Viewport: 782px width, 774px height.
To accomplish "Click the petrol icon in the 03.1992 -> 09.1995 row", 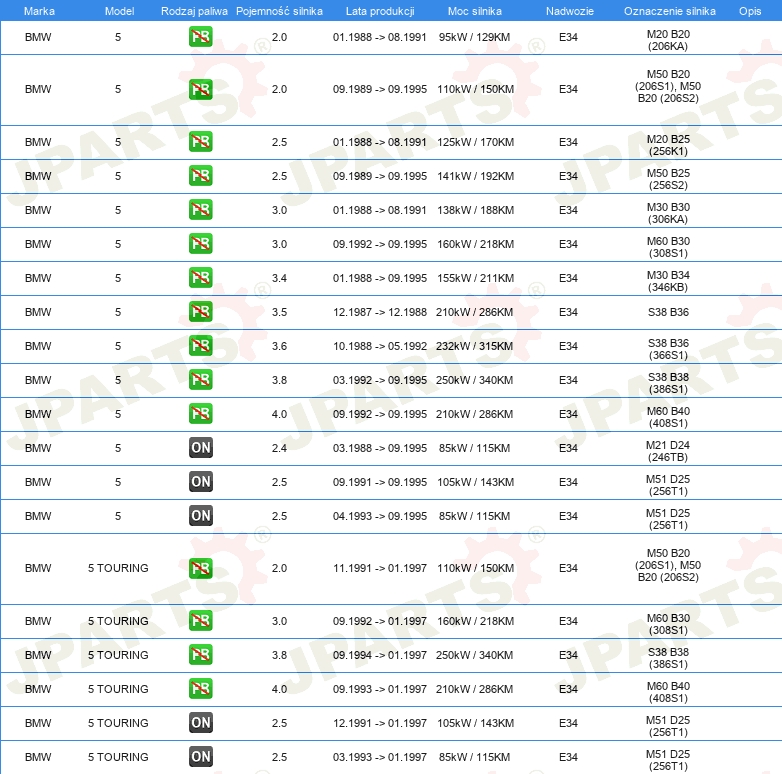I will click(200, 380).
